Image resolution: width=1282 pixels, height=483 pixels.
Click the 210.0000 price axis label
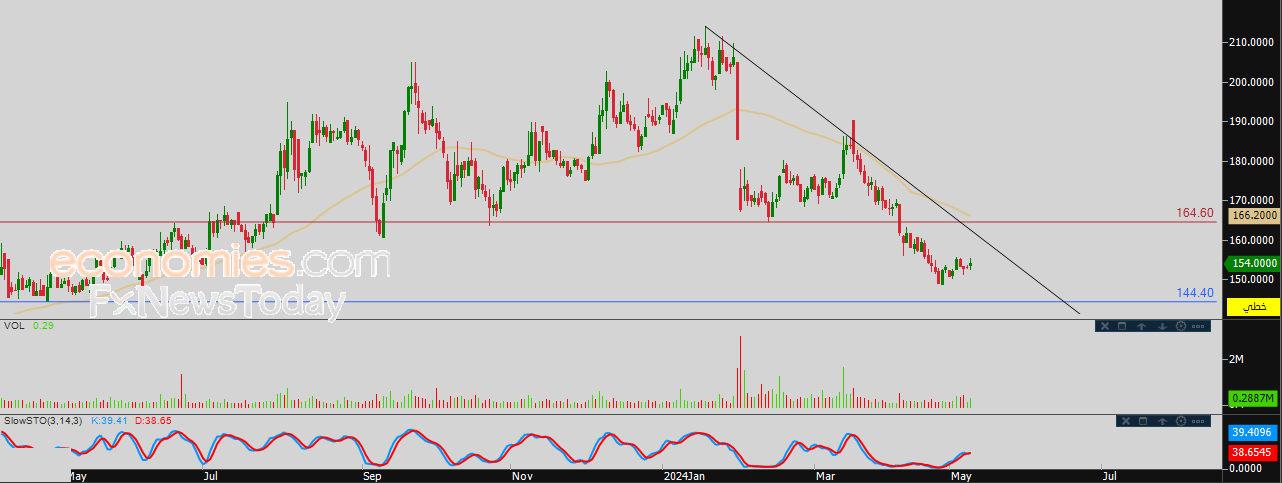click(1252, 42)
